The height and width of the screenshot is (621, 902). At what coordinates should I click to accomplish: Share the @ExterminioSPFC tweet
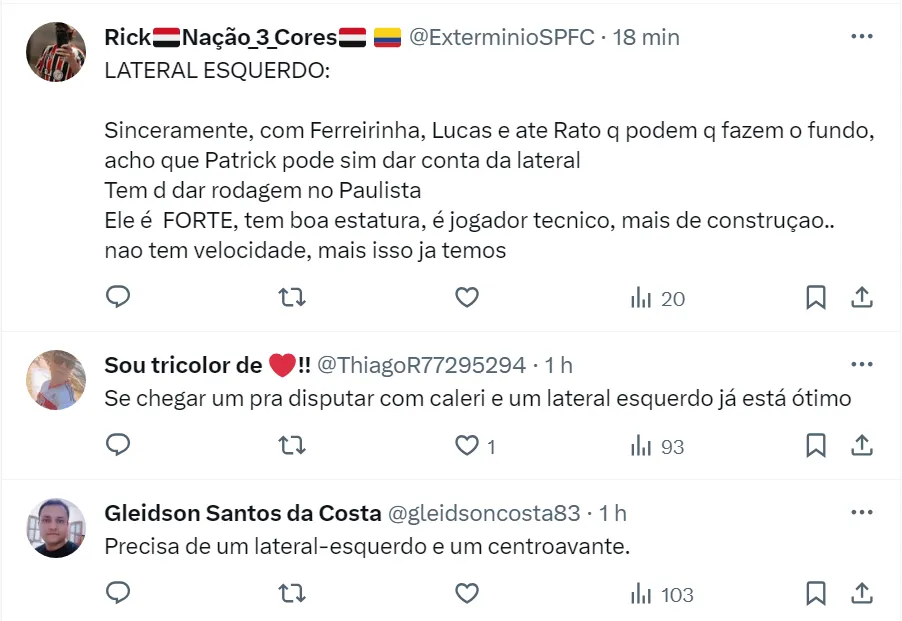(862, 297)
